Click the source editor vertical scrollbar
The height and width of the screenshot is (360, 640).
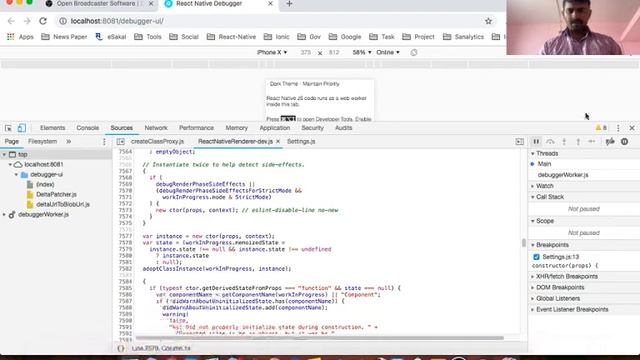(524, 242)
